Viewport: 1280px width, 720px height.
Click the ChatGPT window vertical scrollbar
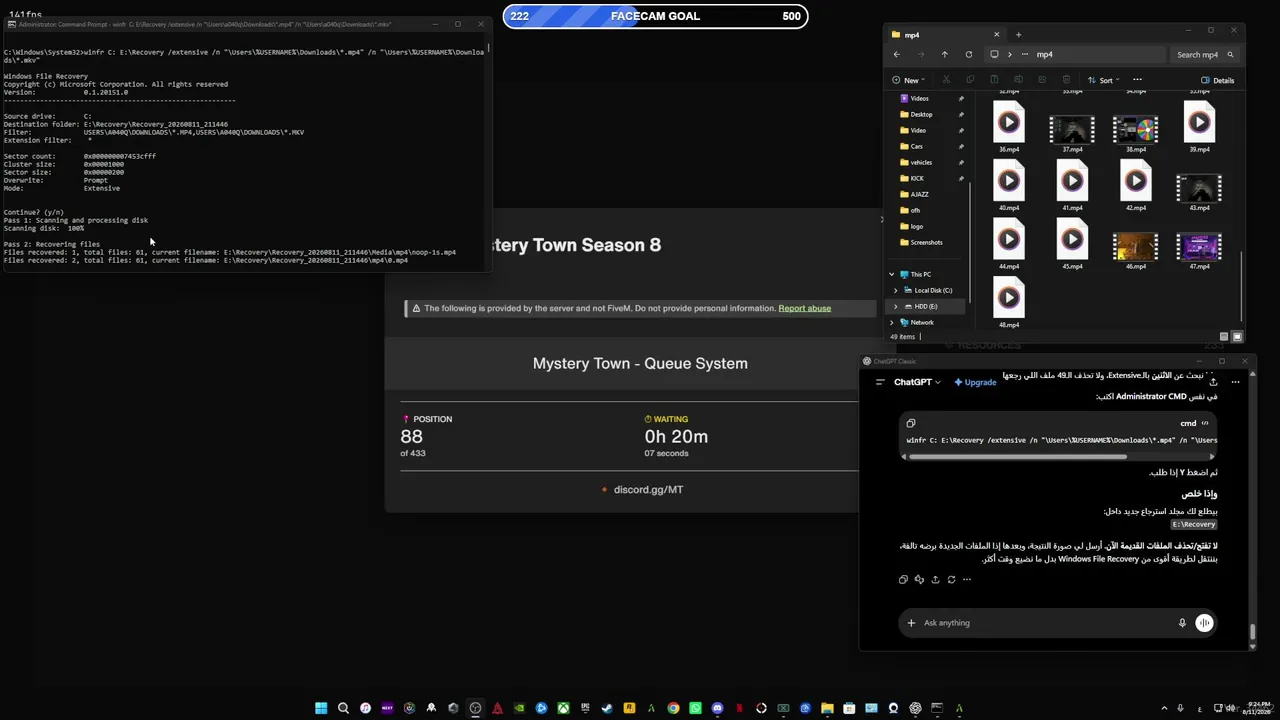tap(1252, 632)
